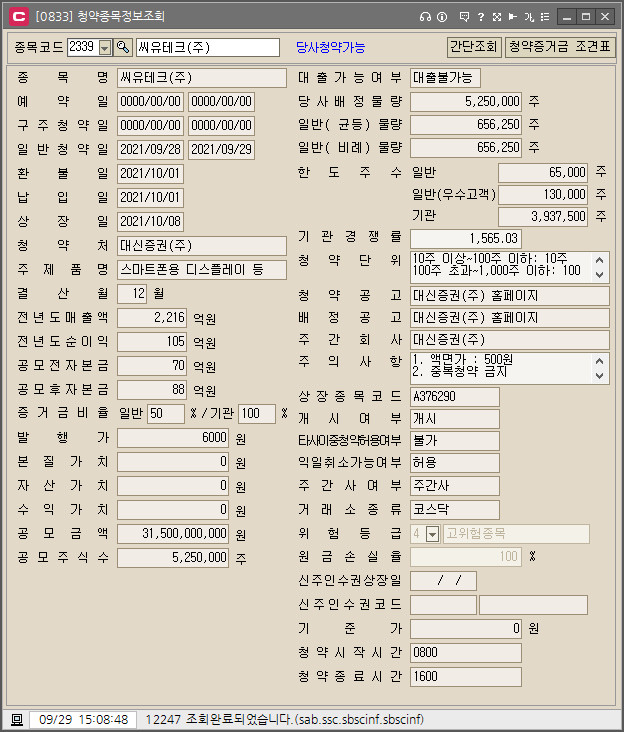Click the 일반청약일 end date 2021/09/29

[x=221, y=150]
